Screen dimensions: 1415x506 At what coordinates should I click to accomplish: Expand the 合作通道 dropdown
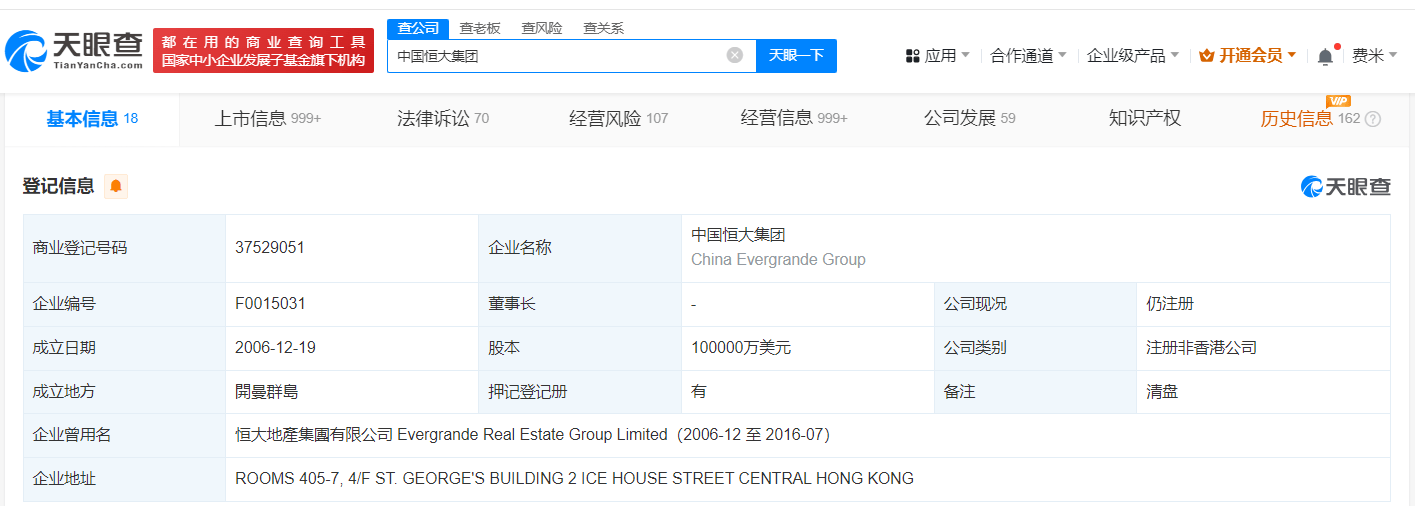click(x=1028, y=56)
